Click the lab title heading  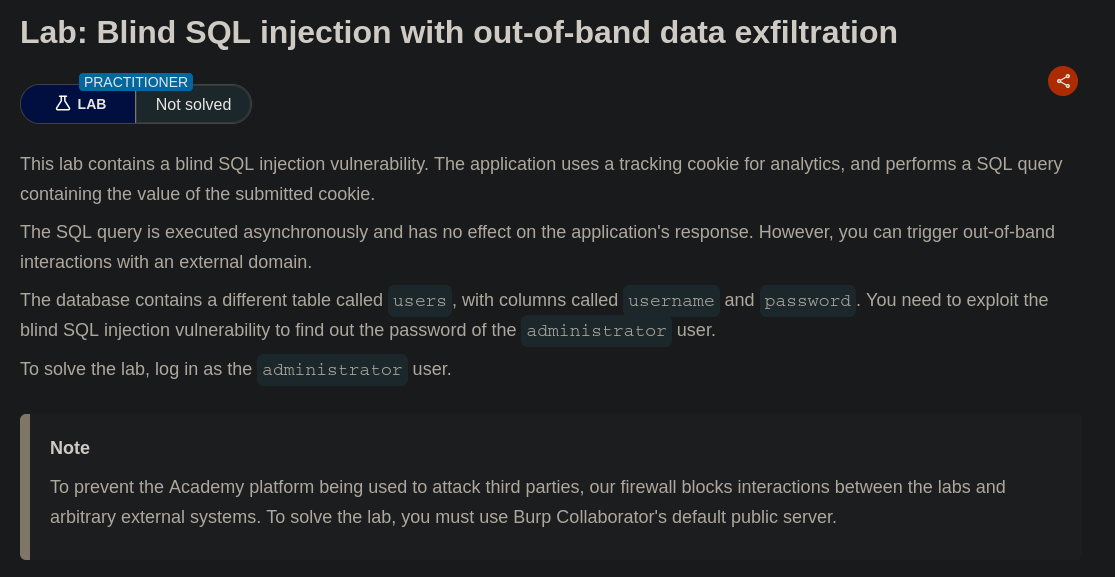tap(458, 32)
